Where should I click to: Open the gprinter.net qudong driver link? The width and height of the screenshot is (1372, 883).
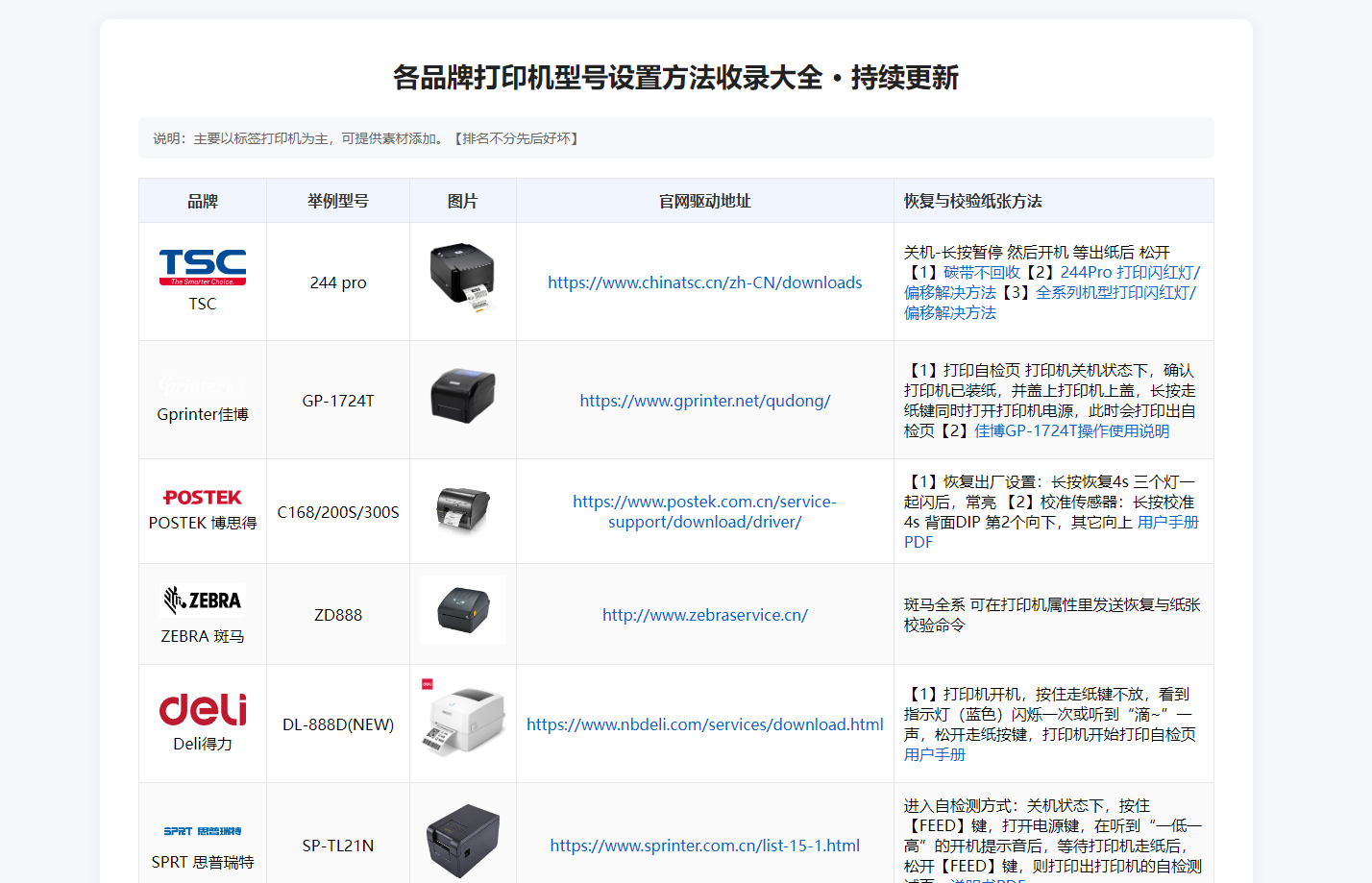pos(705,401)
